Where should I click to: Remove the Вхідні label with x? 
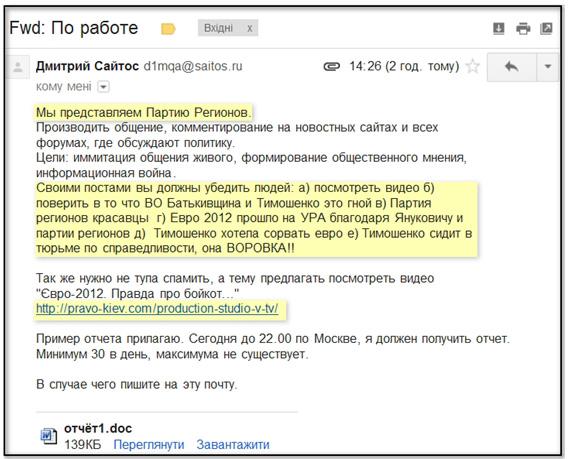coord(250,28)
